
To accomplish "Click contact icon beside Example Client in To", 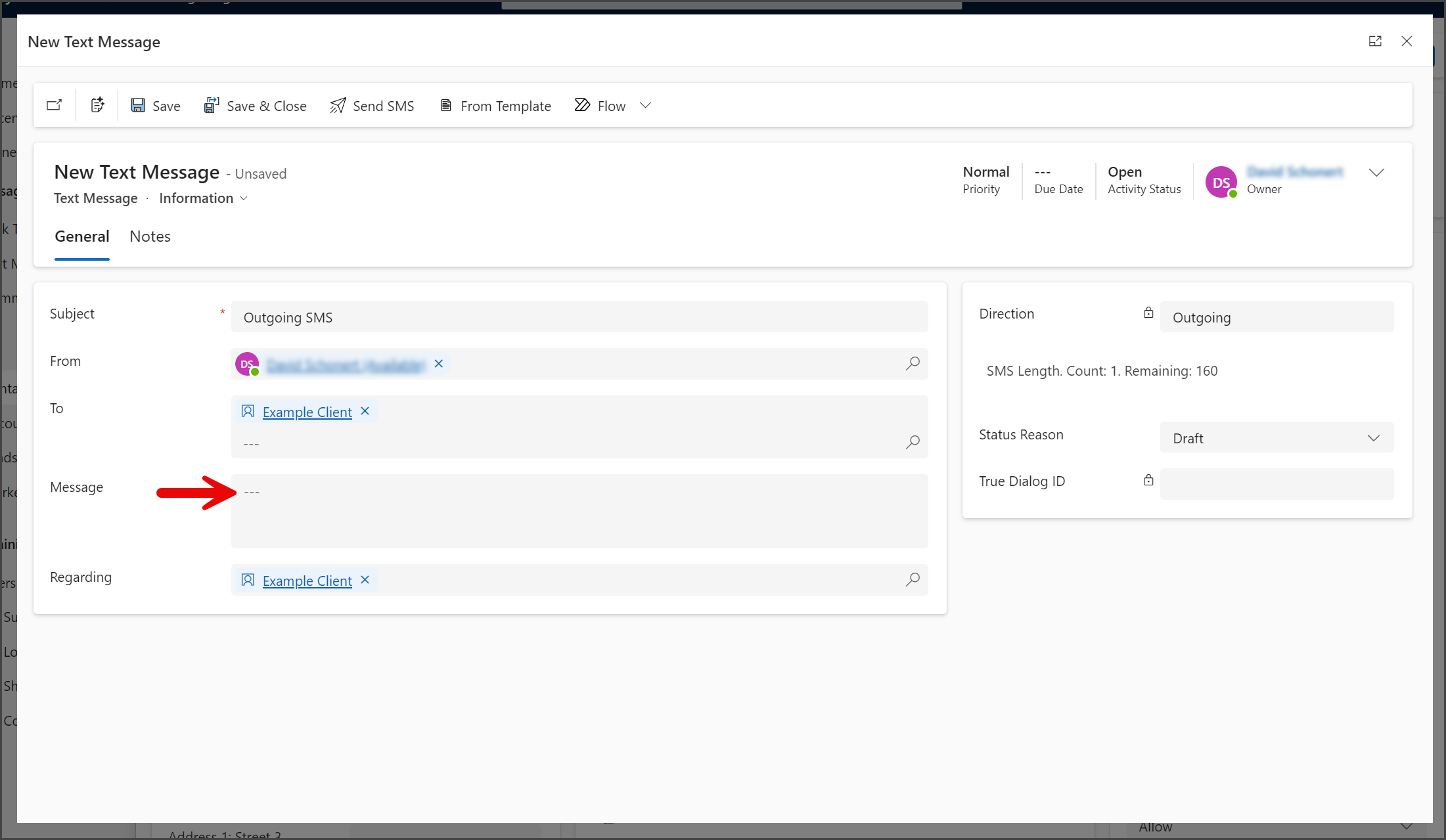I will point(248,411).
